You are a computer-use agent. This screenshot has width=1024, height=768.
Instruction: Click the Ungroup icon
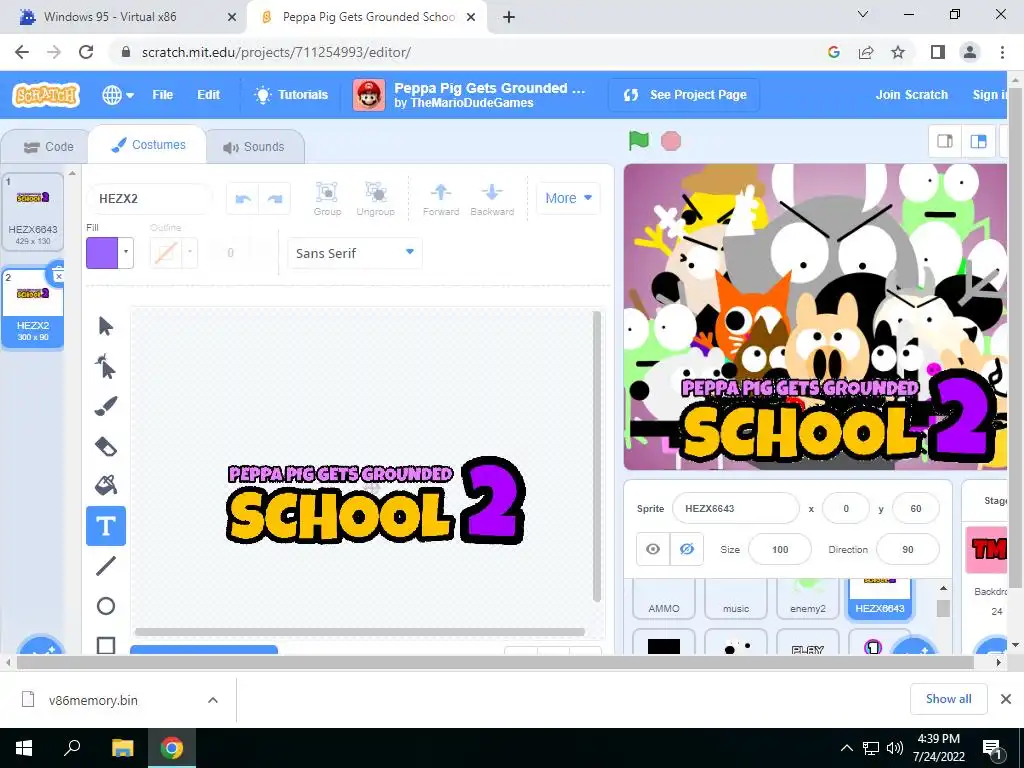(376, 199)
